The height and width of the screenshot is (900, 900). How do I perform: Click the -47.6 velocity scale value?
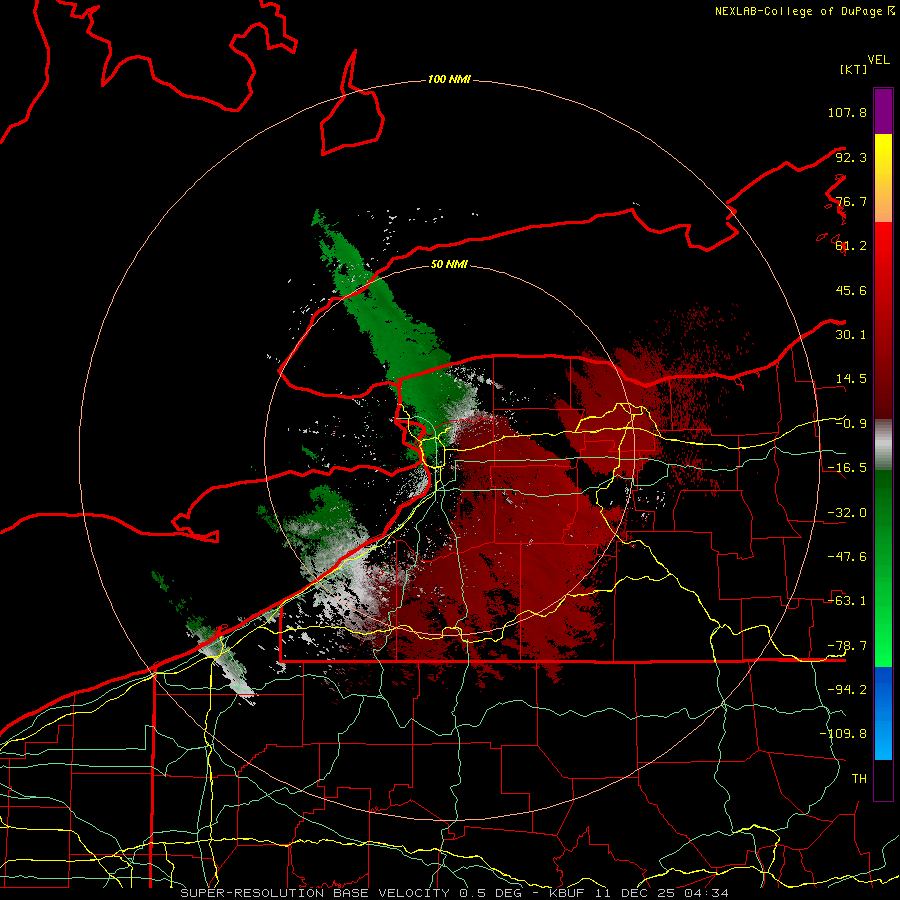[847, 557]
